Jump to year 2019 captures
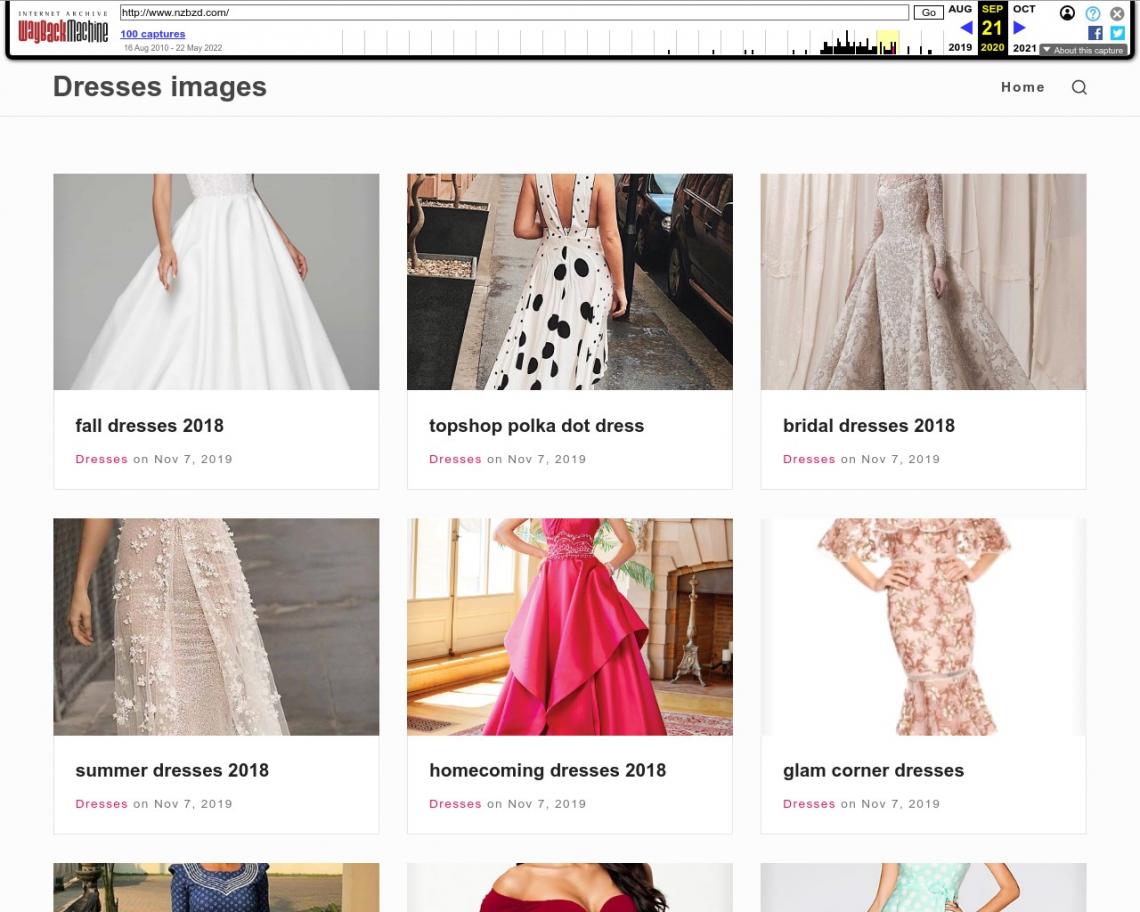 (960, 47)
